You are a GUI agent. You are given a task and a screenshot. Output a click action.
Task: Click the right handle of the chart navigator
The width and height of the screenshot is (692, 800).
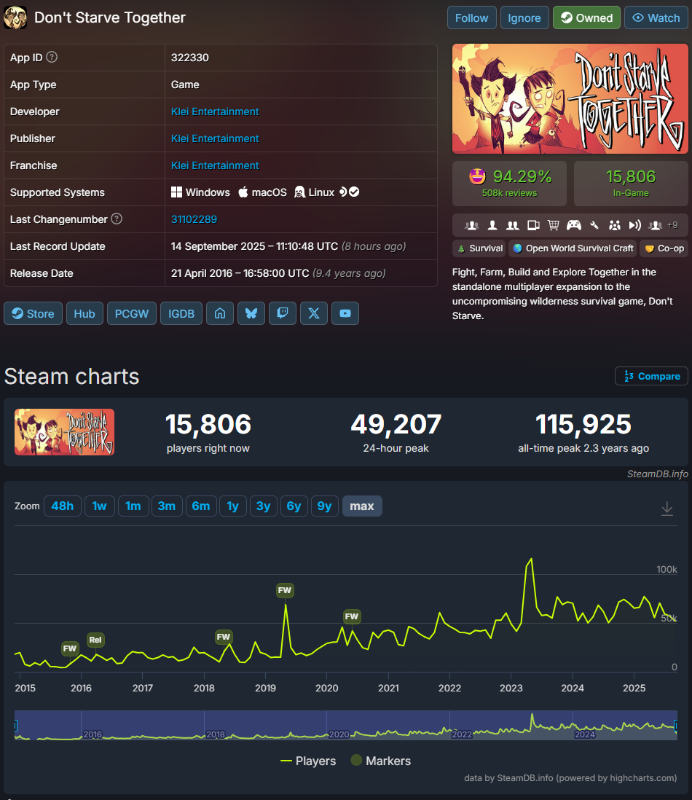click(676, 724)
